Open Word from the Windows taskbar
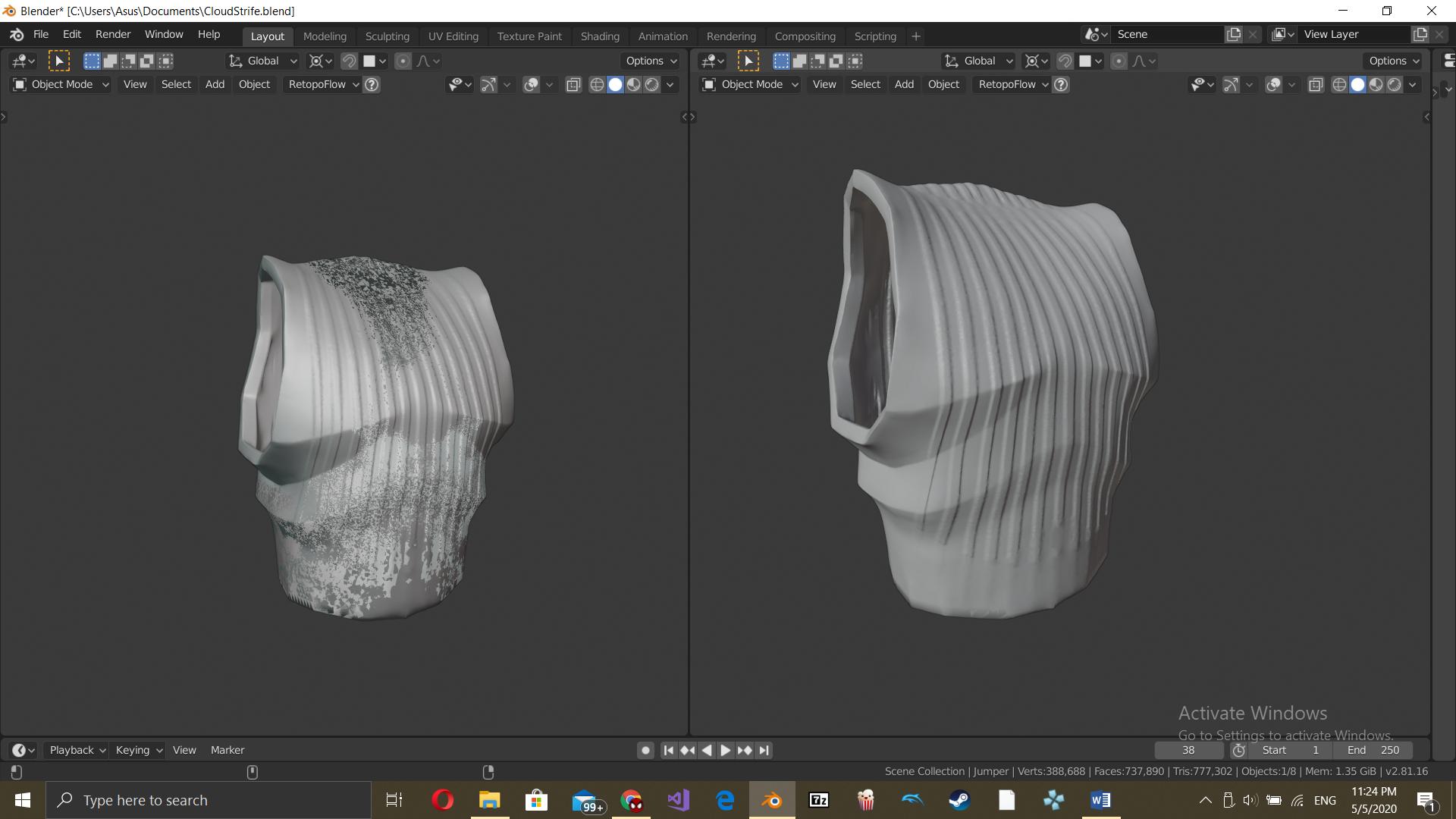 [x=1100, y=800]
